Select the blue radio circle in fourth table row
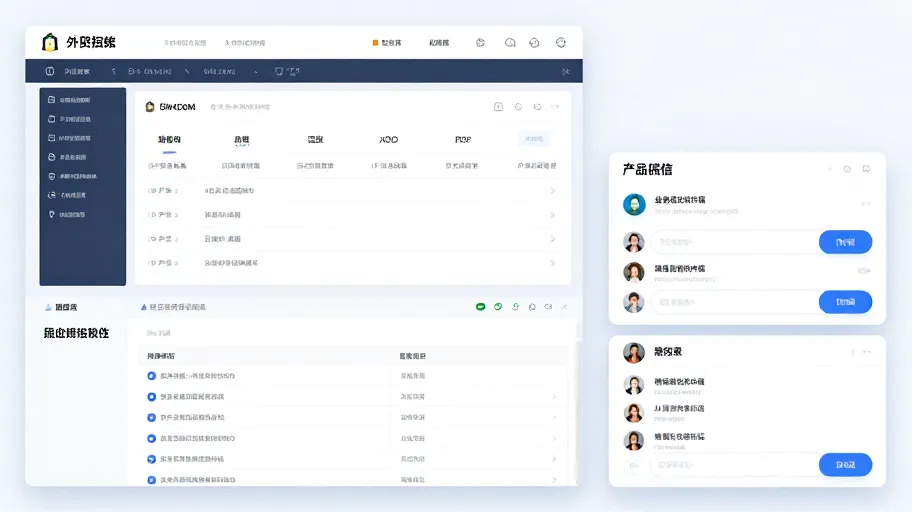Image resolution: width=912 pixels, height=512 pixels. (x=151, y=438)
